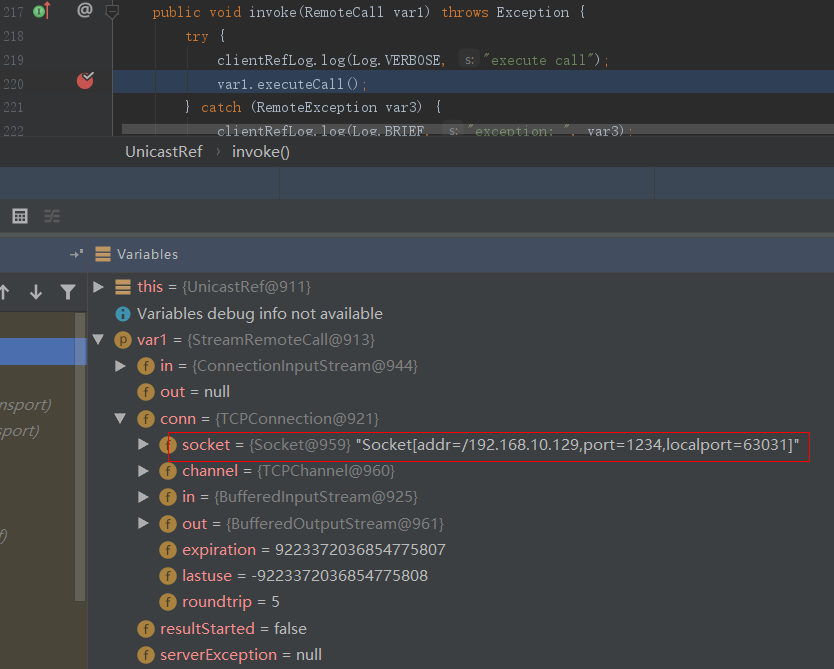
Task: Collapse the var1 StreamRemoteCall node
Action: (x=98, y=340)
